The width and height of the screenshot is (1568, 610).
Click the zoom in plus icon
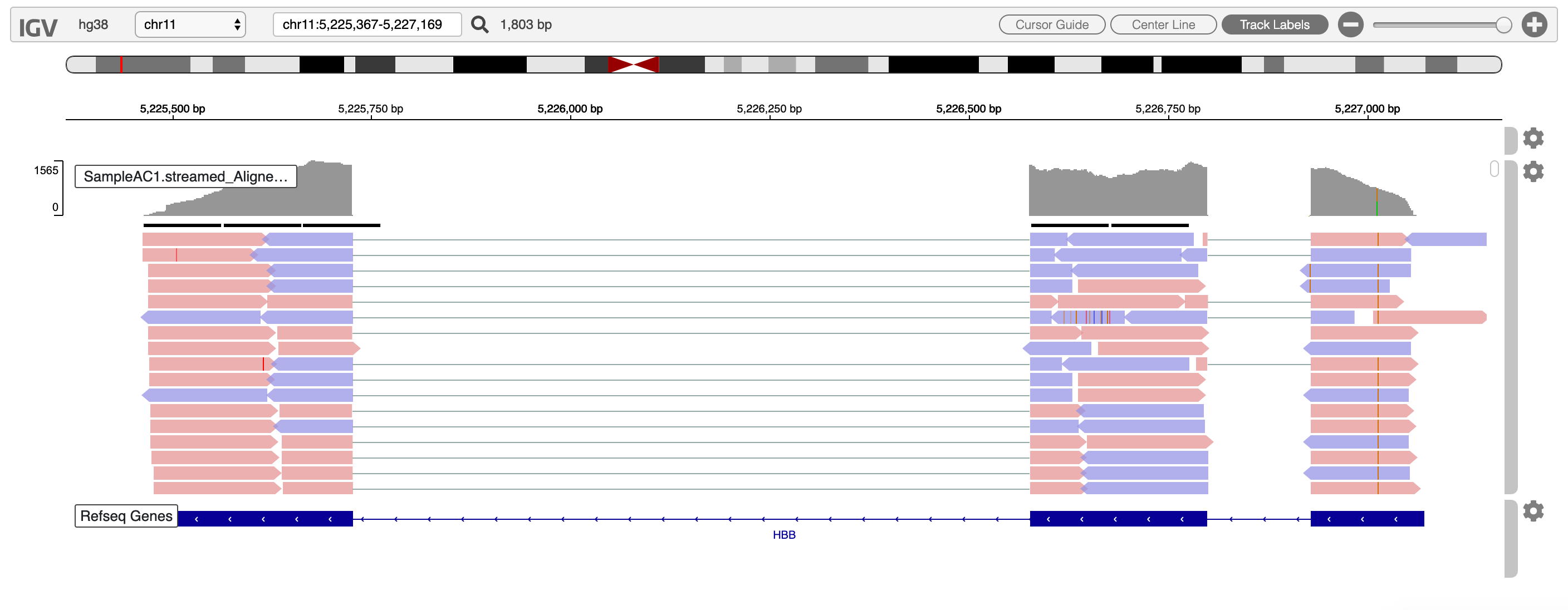[1534, 25]
